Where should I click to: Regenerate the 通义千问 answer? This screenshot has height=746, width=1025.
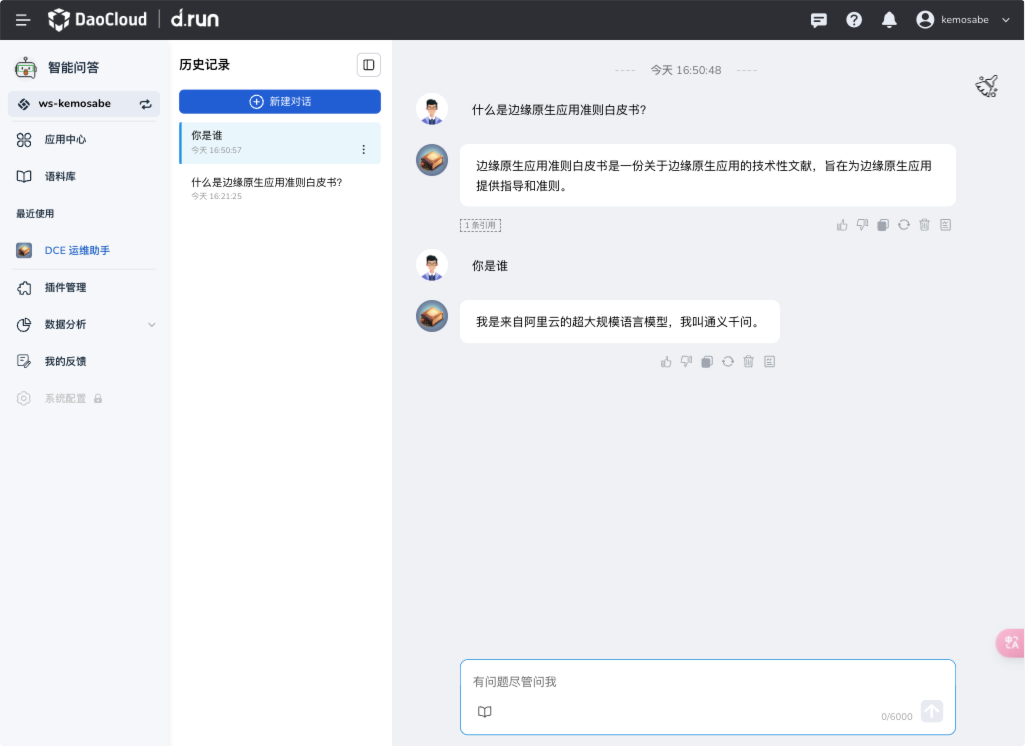point(728,362)
